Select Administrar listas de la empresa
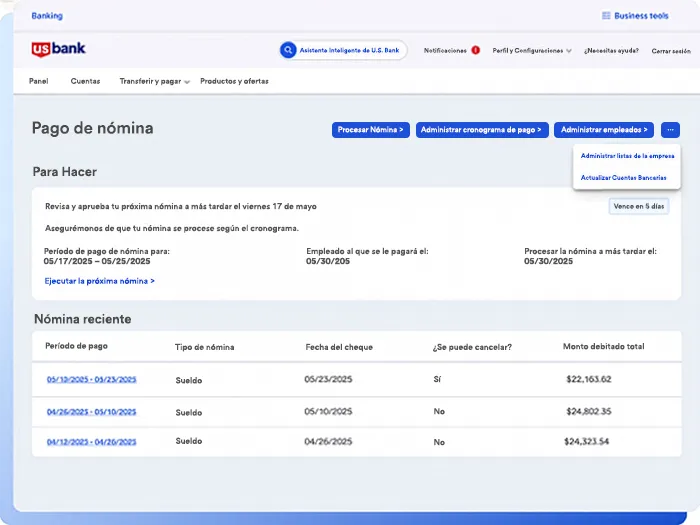700x525 pixels. point(627,156)
